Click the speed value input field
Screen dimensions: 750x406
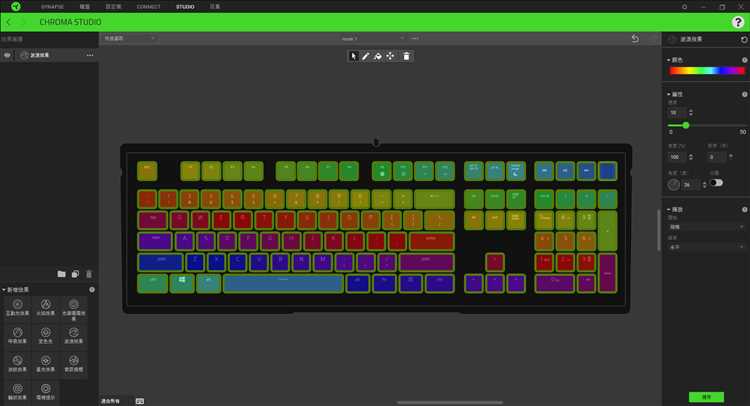(x=677, y=112)
